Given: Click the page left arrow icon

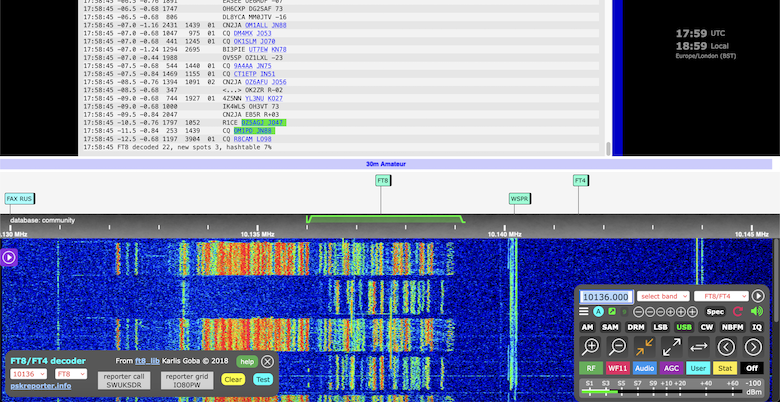Looking at the screenshot, I should pyautogui.click(x=727, y=347).
